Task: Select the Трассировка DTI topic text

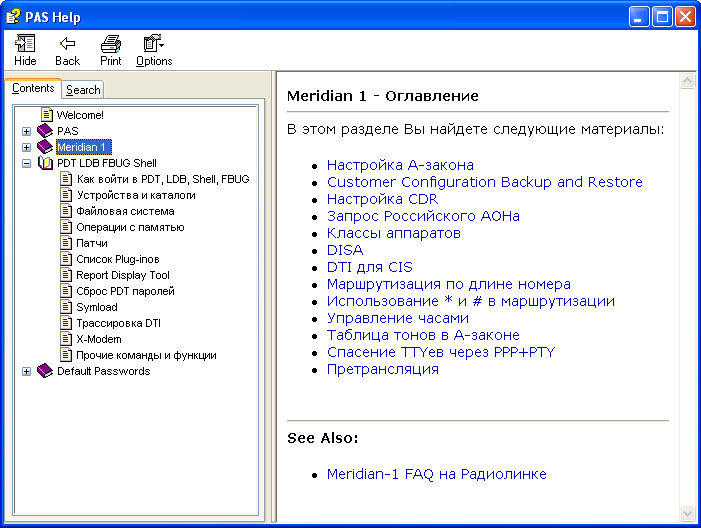Action: [x=118, y=323]
